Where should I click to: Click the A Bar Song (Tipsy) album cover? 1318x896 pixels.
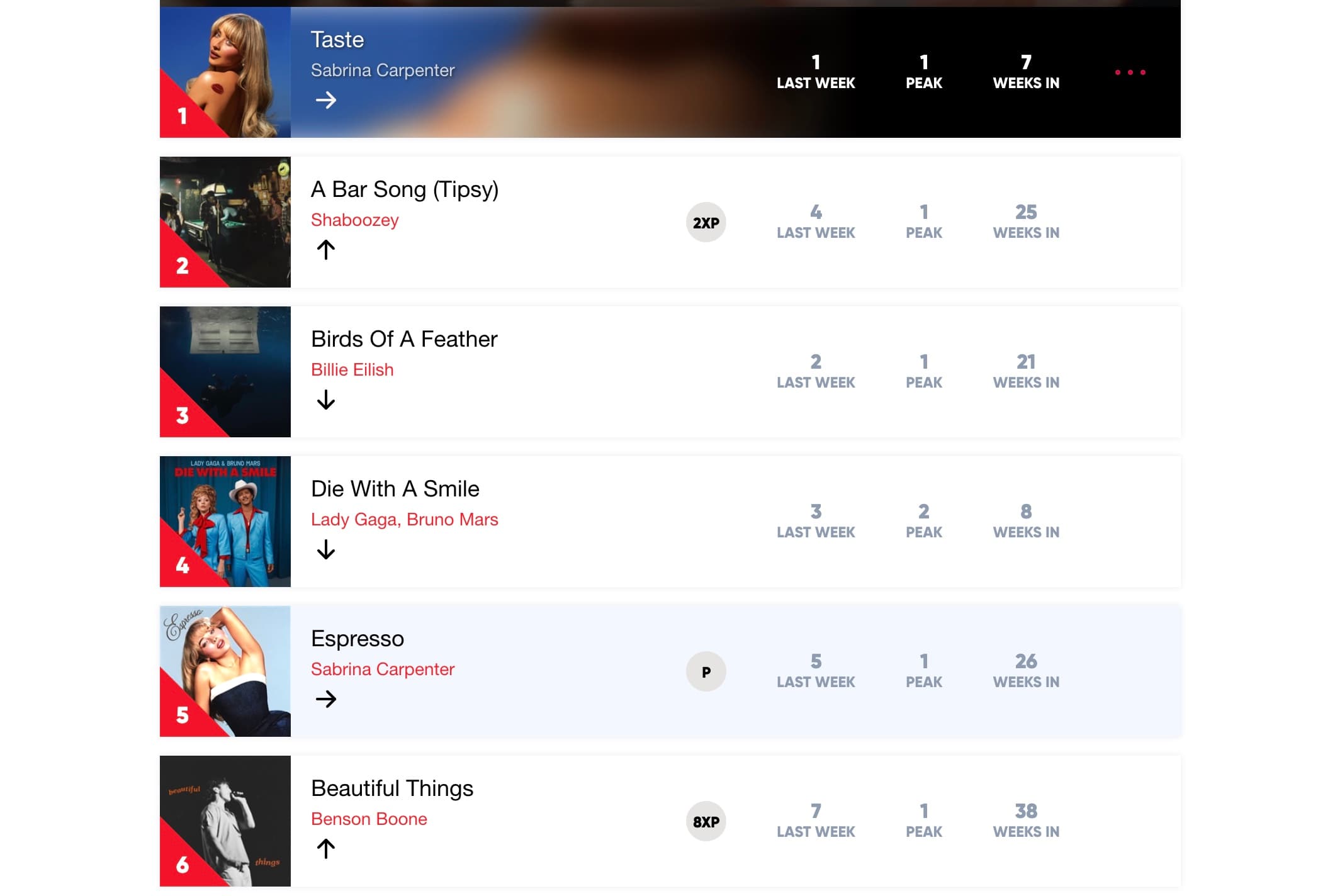click(x=225, y=222)
